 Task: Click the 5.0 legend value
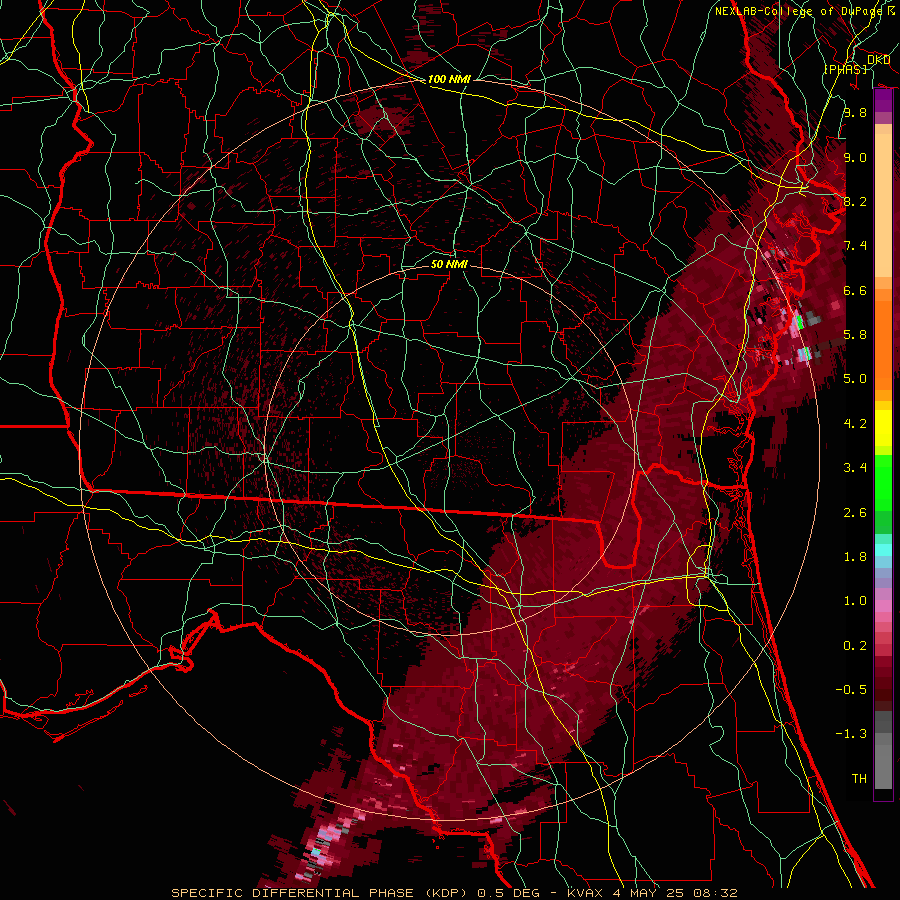855,379
